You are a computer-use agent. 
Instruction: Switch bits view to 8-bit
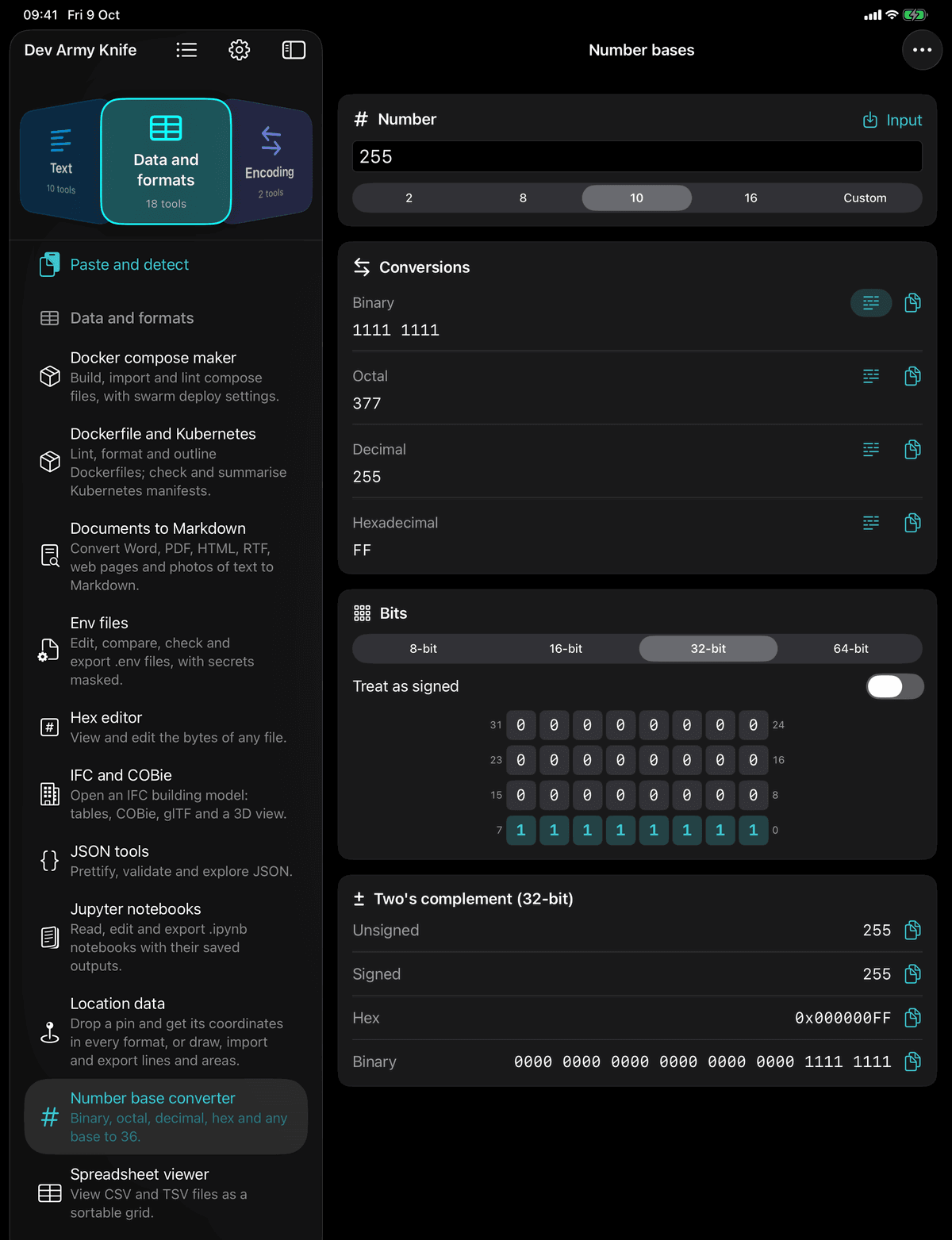click(424, 648)
